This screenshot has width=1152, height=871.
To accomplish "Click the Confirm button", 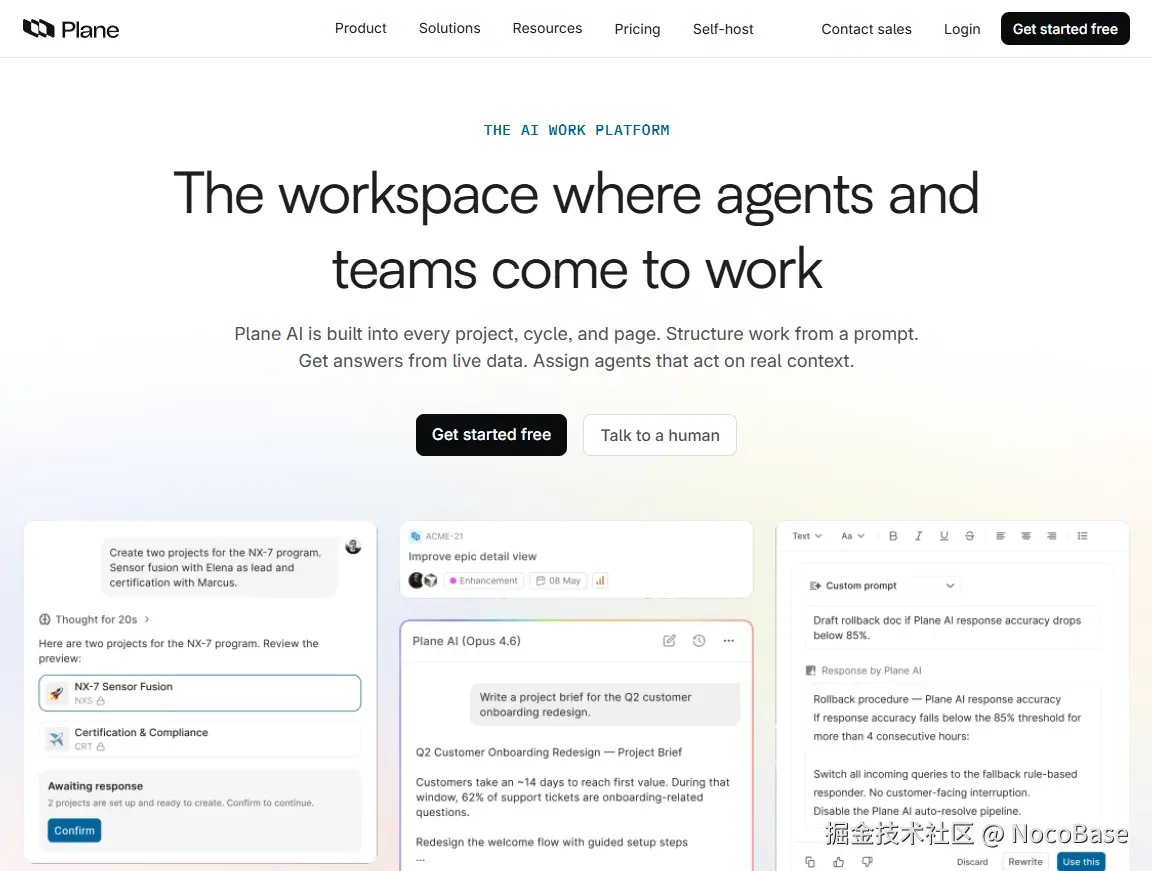I will click(74, 830).
